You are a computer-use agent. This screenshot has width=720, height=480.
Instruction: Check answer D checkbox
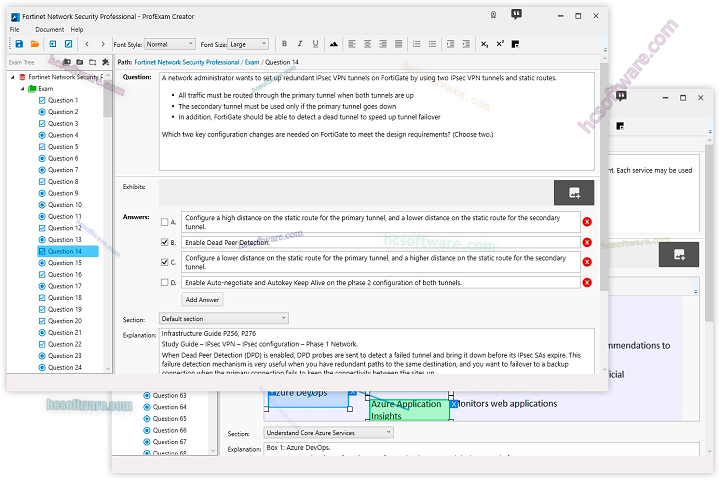tap(164, 282)
